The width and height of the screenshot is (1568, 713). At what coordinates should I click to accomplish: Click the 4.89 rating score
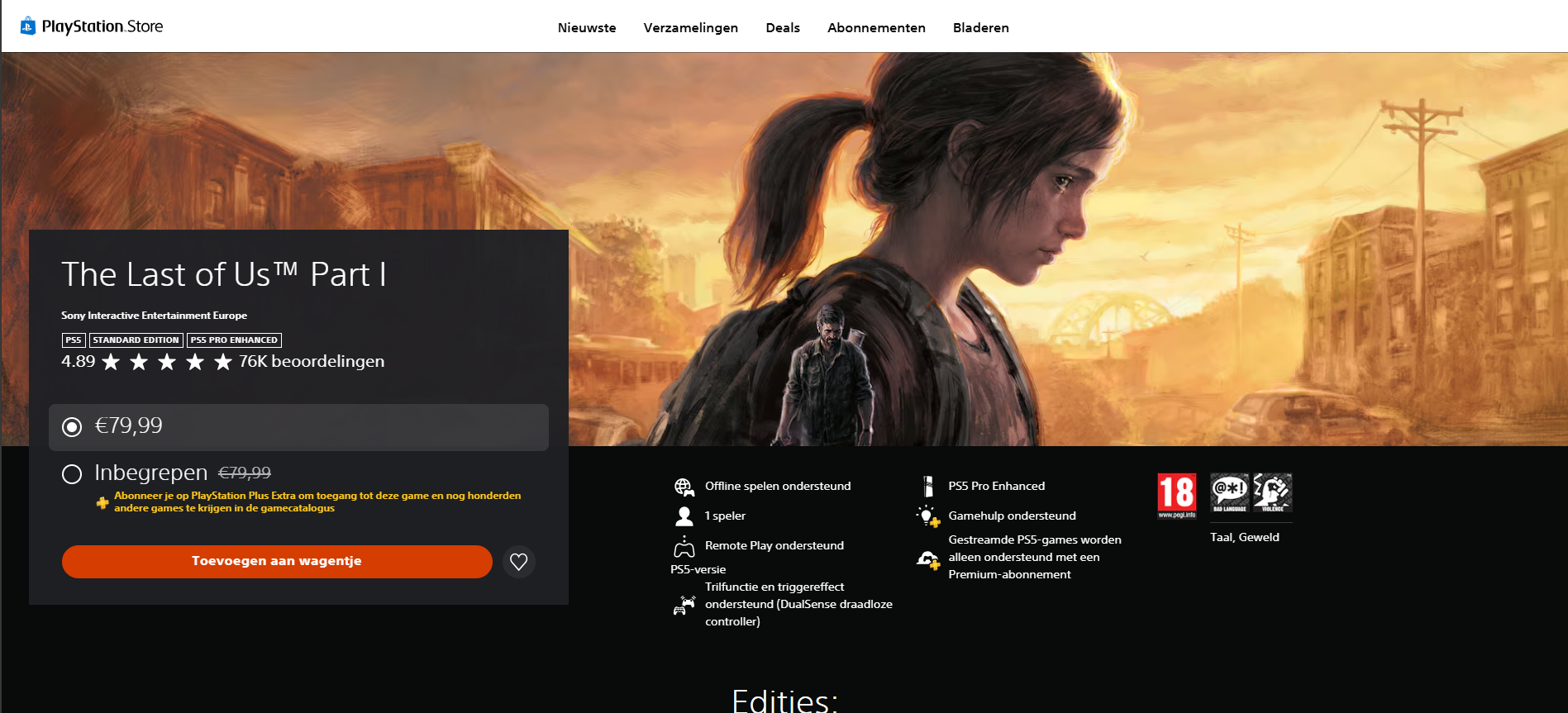[79, 361]
